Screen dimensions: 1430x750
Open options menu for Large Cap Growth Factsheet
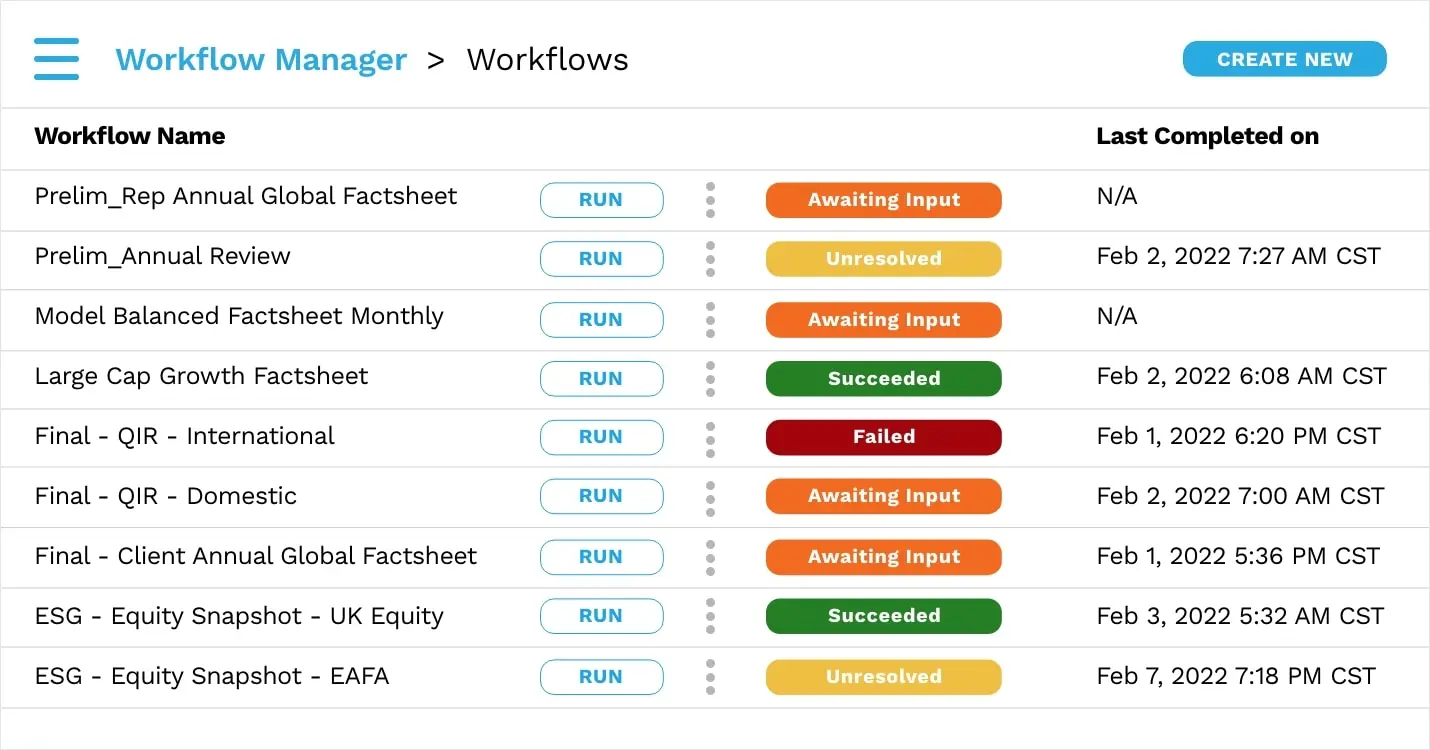click(710, 379)
